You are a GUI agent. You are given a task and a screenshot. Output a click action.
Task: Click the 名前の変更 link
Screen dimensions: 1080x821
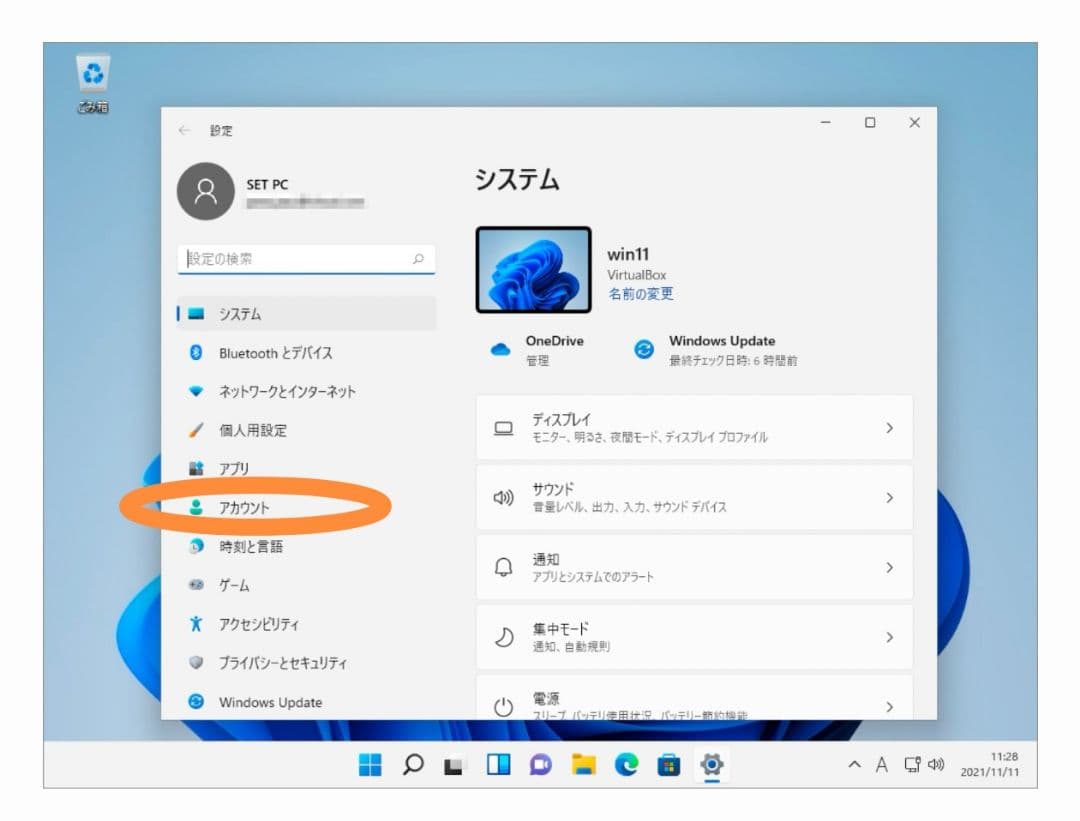tap(640, 294)
